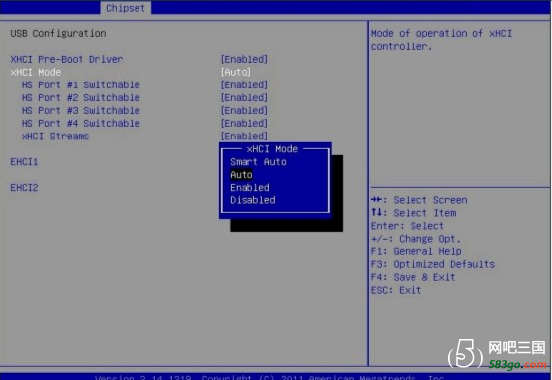Choose Smart Auto in xHCI Mode popup
Image resolution: width=552 pixels, height=380 pixels.
[x=258, y=162]
